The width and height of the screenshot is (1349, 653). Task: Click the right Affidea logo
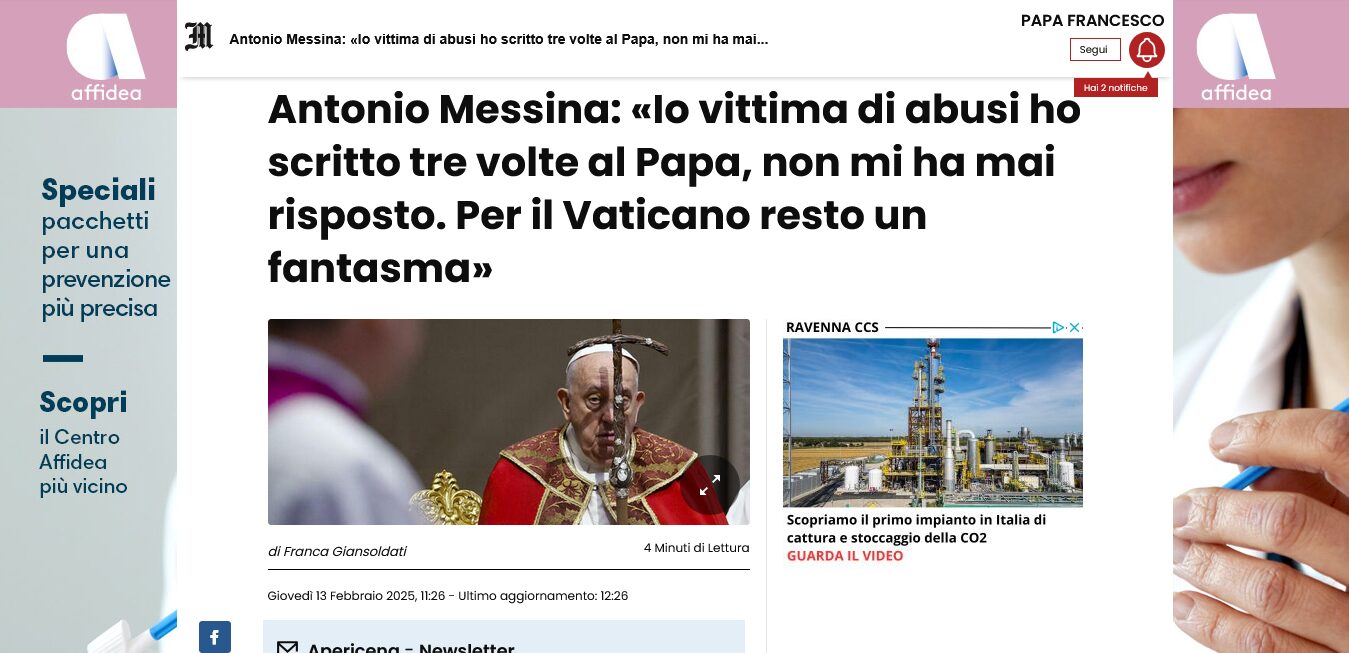coord(1236,58)
